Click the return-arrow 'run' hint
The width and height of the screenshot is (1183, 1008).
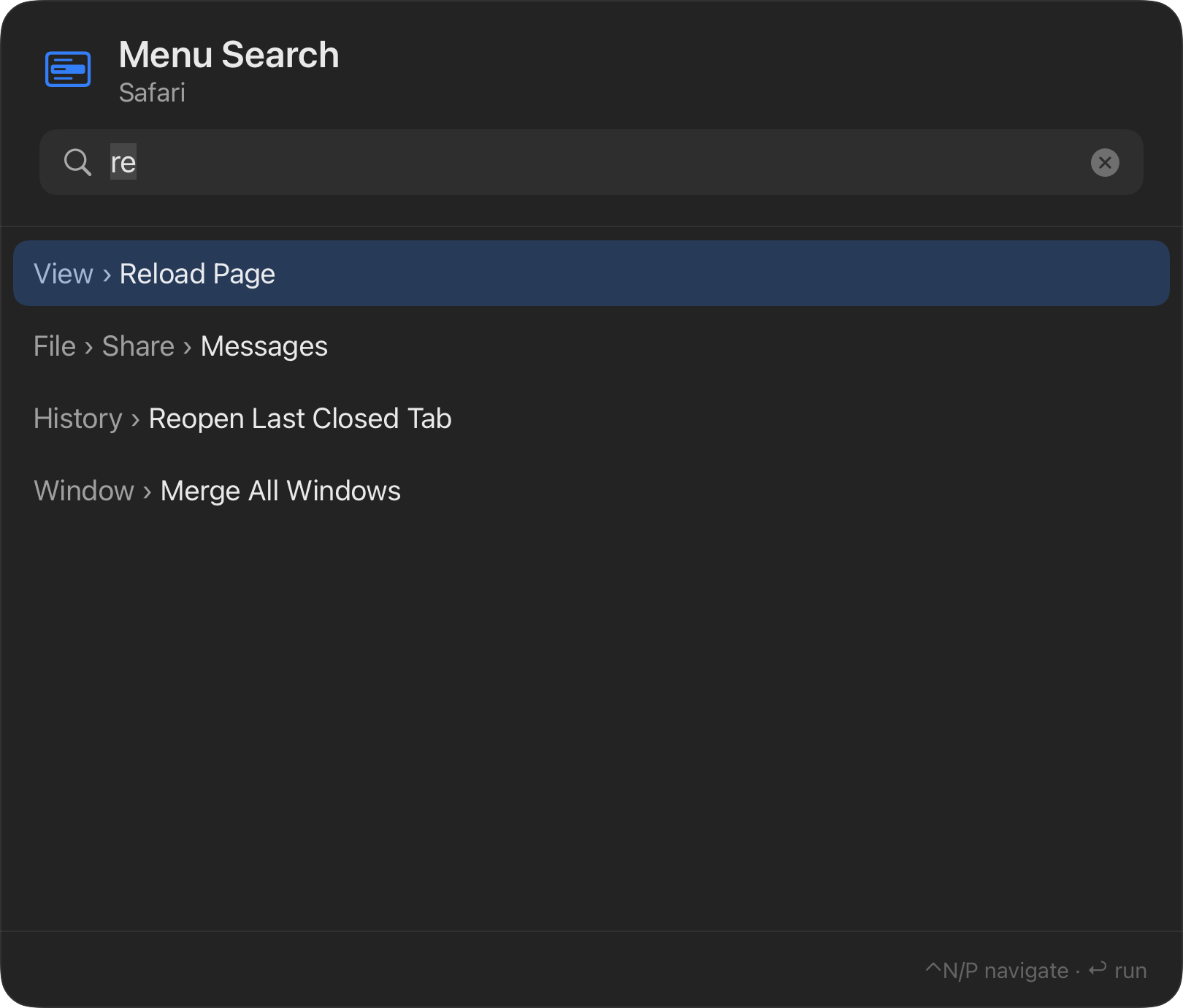pyautogui.click(x=1117, y=970)
